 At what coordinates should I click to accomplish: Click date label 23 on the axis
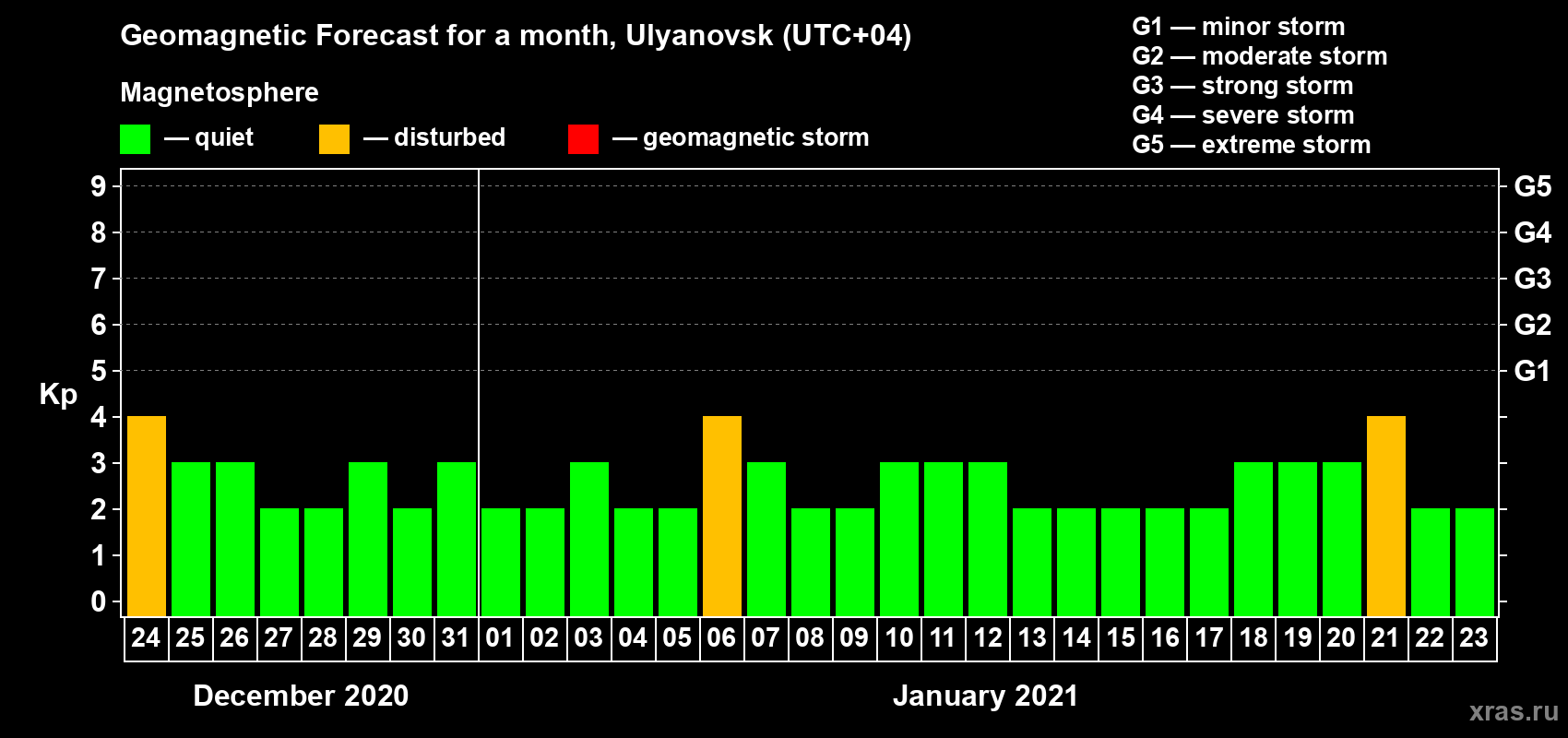(x=1474, y=638)
